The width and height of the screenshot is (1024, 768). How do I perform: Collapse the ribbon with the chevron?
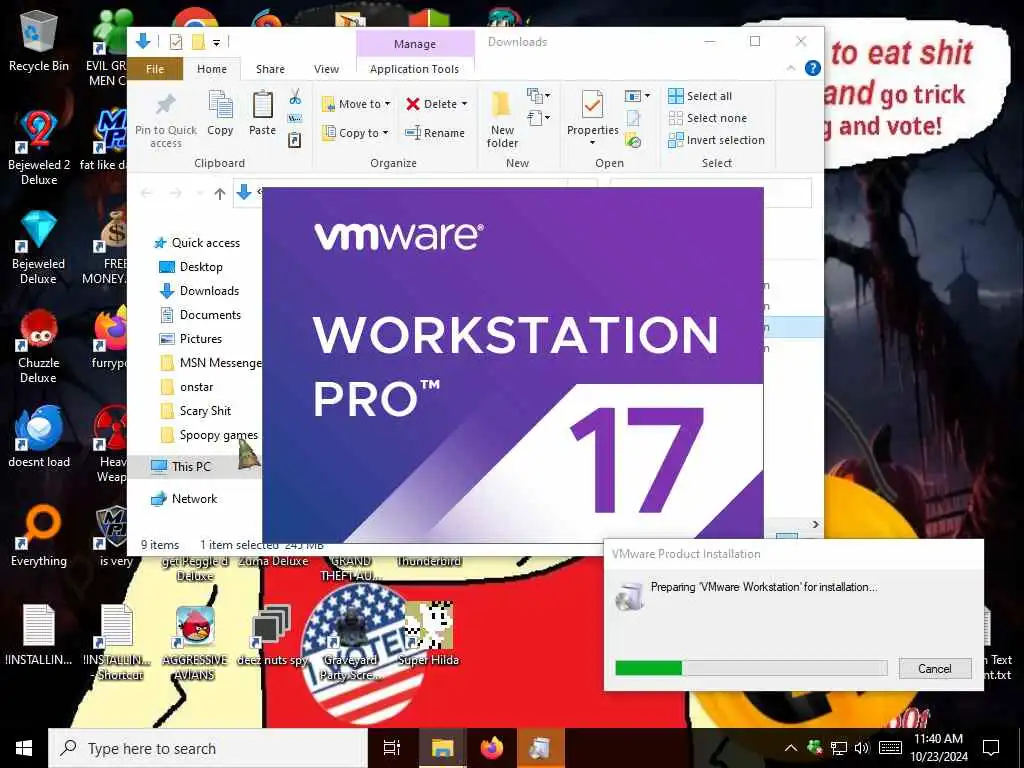[791, 68]
